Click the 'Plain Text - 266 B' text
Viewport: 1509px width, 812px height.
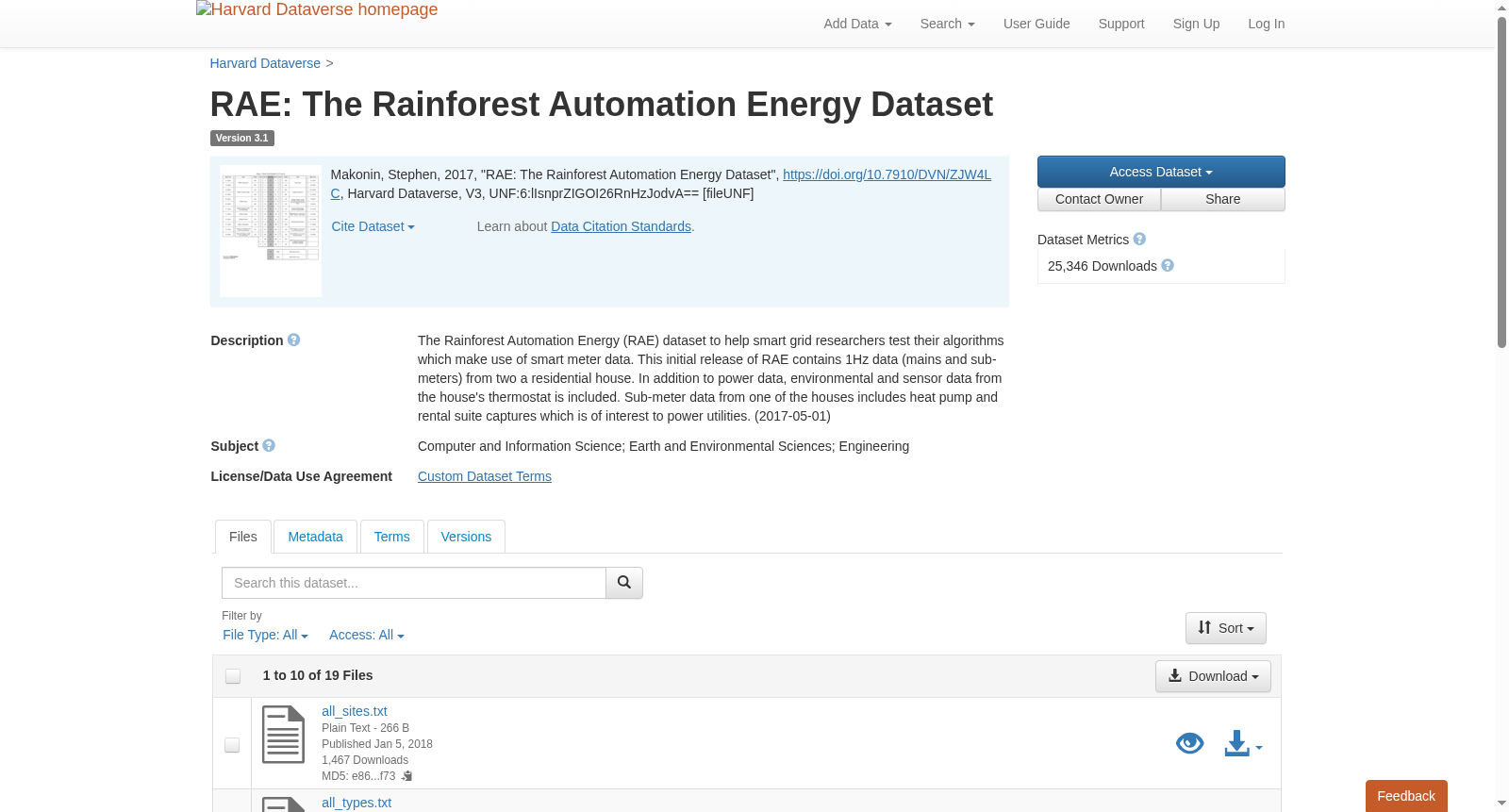(366, 728)
